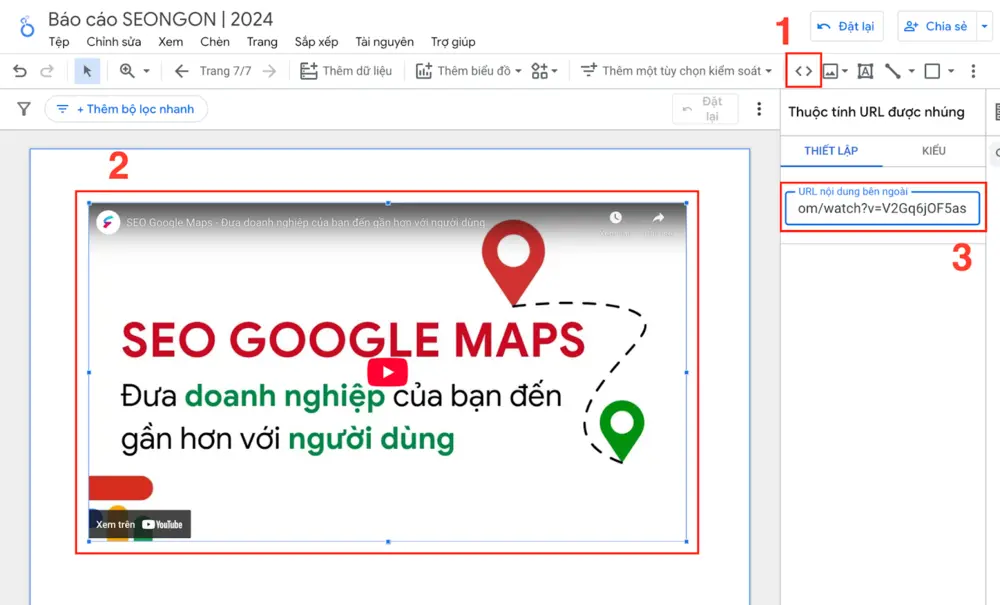Open toolbar more options menu

(973, 71)
